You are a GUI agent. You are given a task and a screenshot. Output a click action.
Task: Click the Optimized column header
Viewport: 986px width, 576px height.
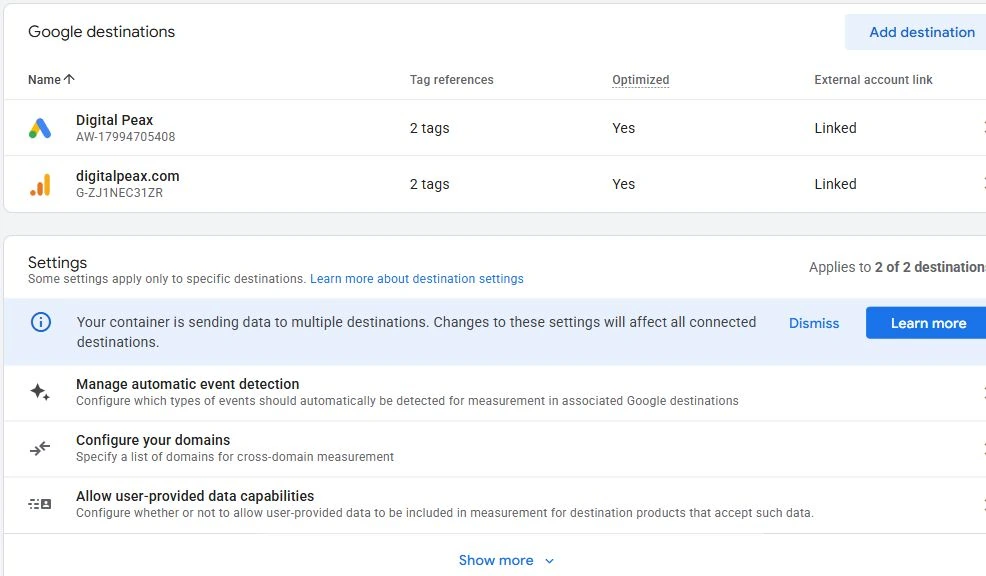(640, 80)
